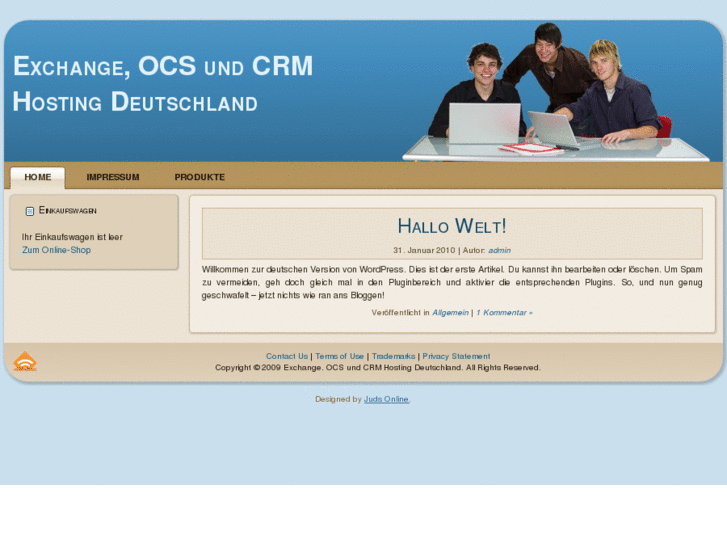This screenshot has width=727, height=545.
Task: Open the Trademarks footer link
Action: [393, 356]
